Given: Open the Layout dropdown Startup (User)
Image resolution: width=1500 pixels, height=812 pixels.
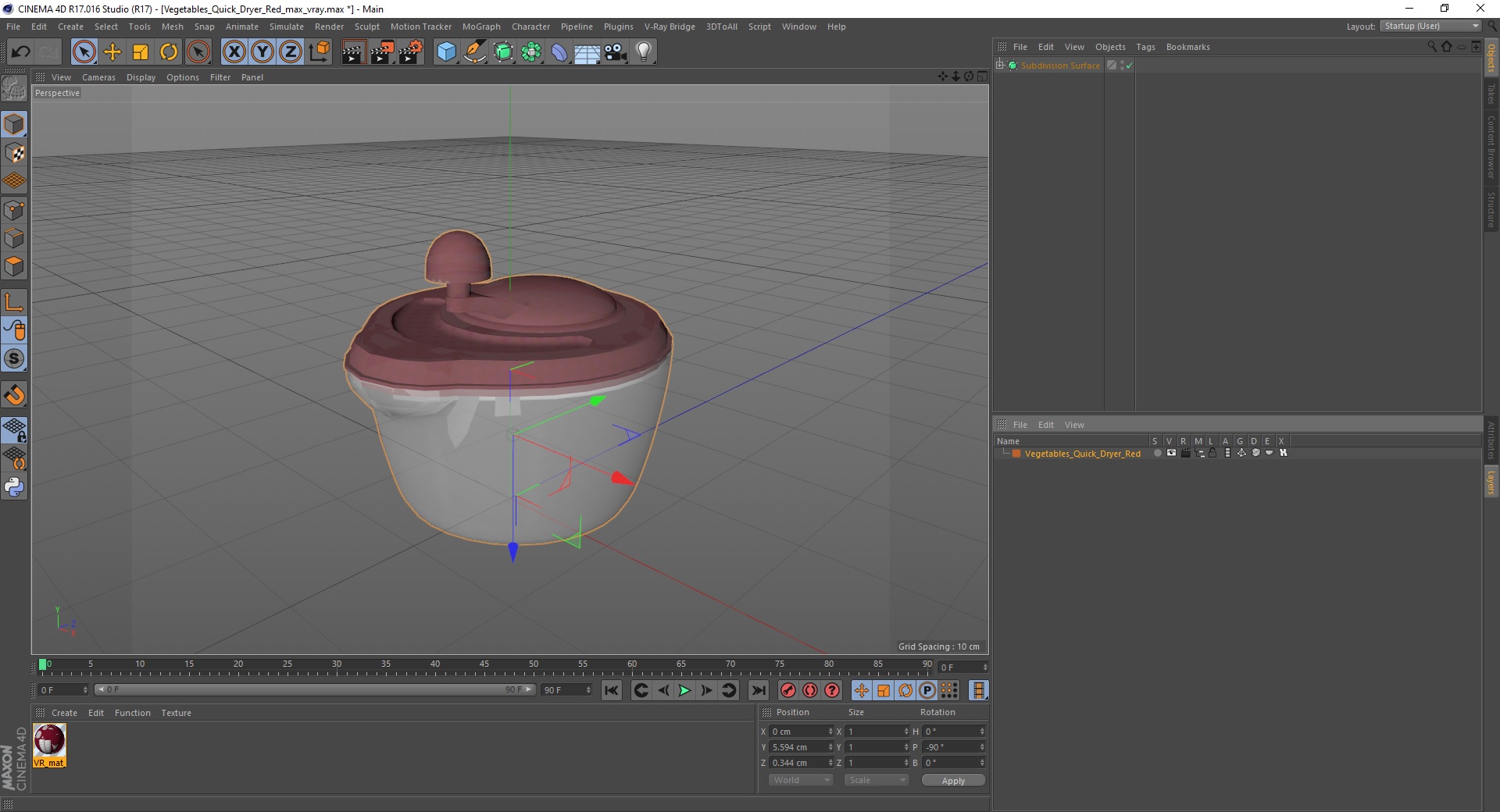Looking at the screenshot, I should [x=1430, y=26].
